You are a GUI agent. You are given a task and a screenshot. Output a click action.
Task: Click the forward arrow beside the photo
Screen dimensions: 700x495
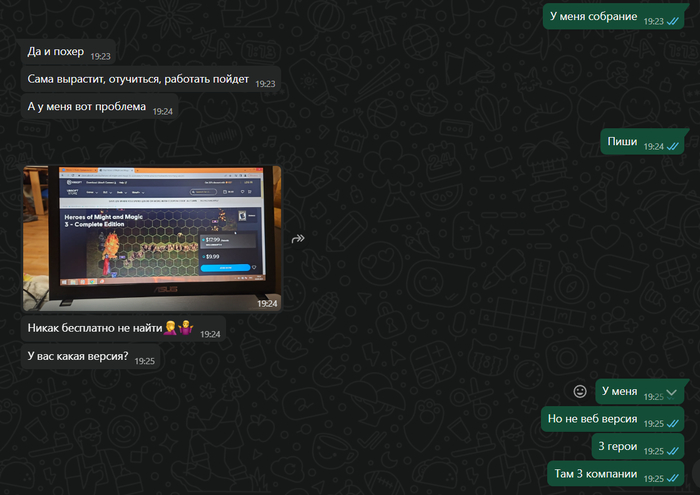click(297, 239)
